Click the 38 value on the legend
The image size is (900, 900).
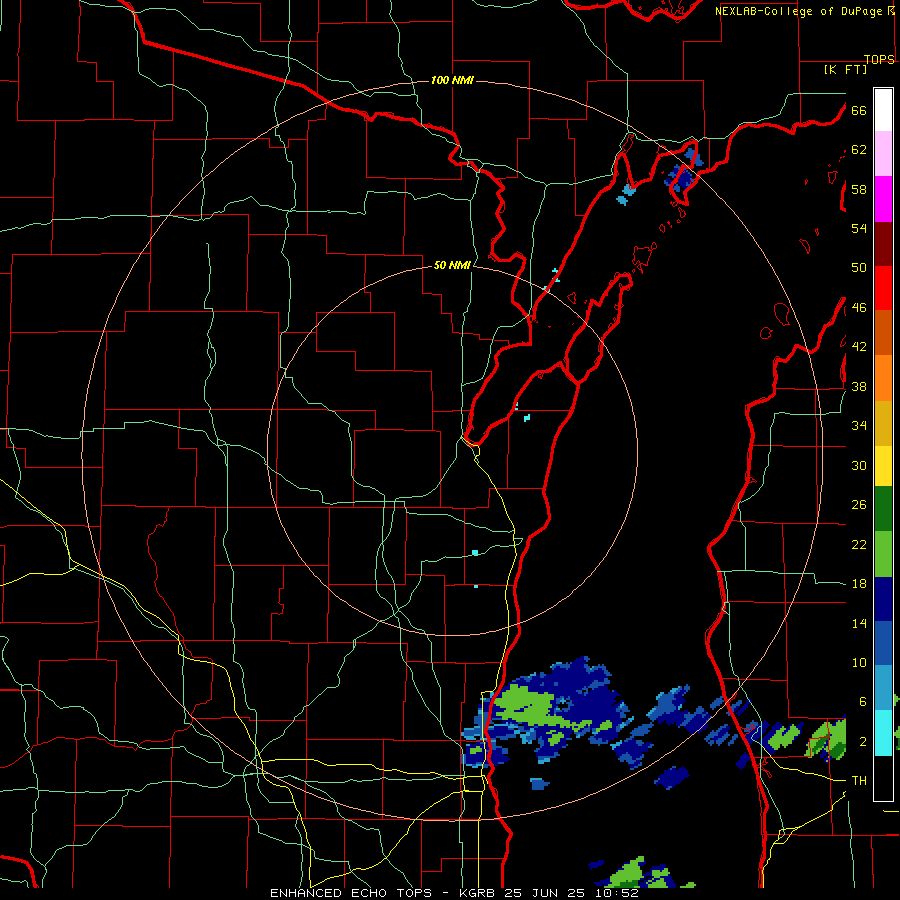(x=859, y=387)
